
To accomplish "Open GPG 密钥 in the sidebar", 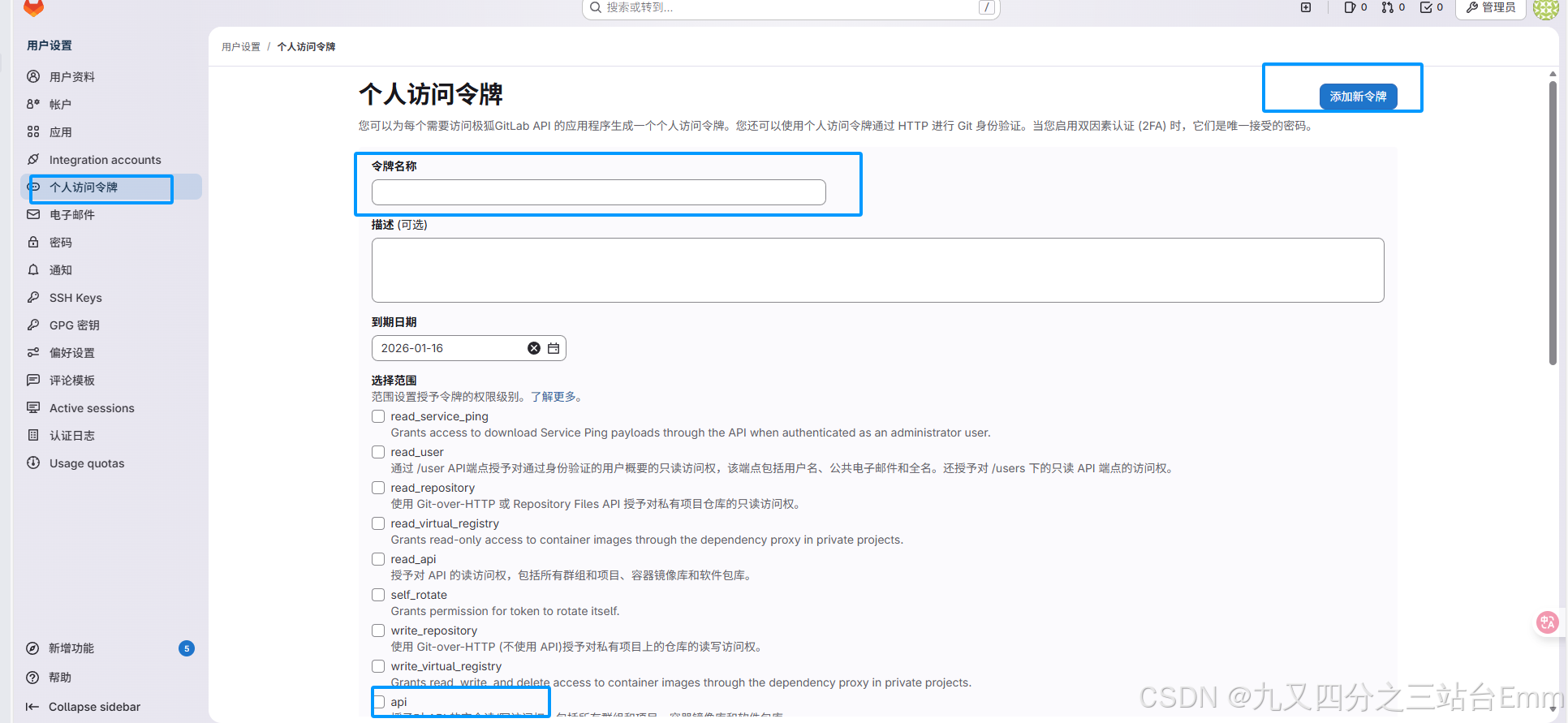I will tap(111, 325).
